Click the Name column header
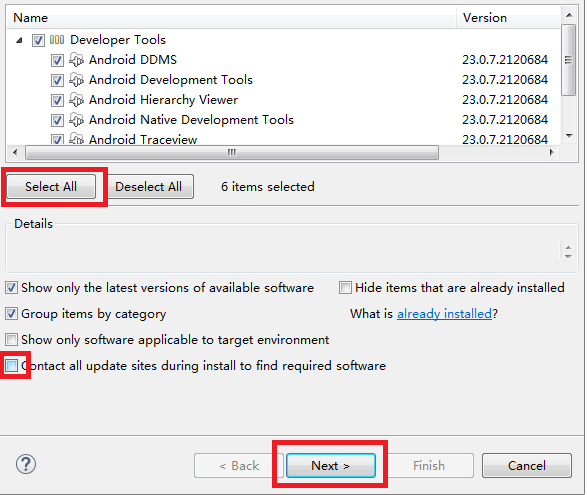 (231, 18)
